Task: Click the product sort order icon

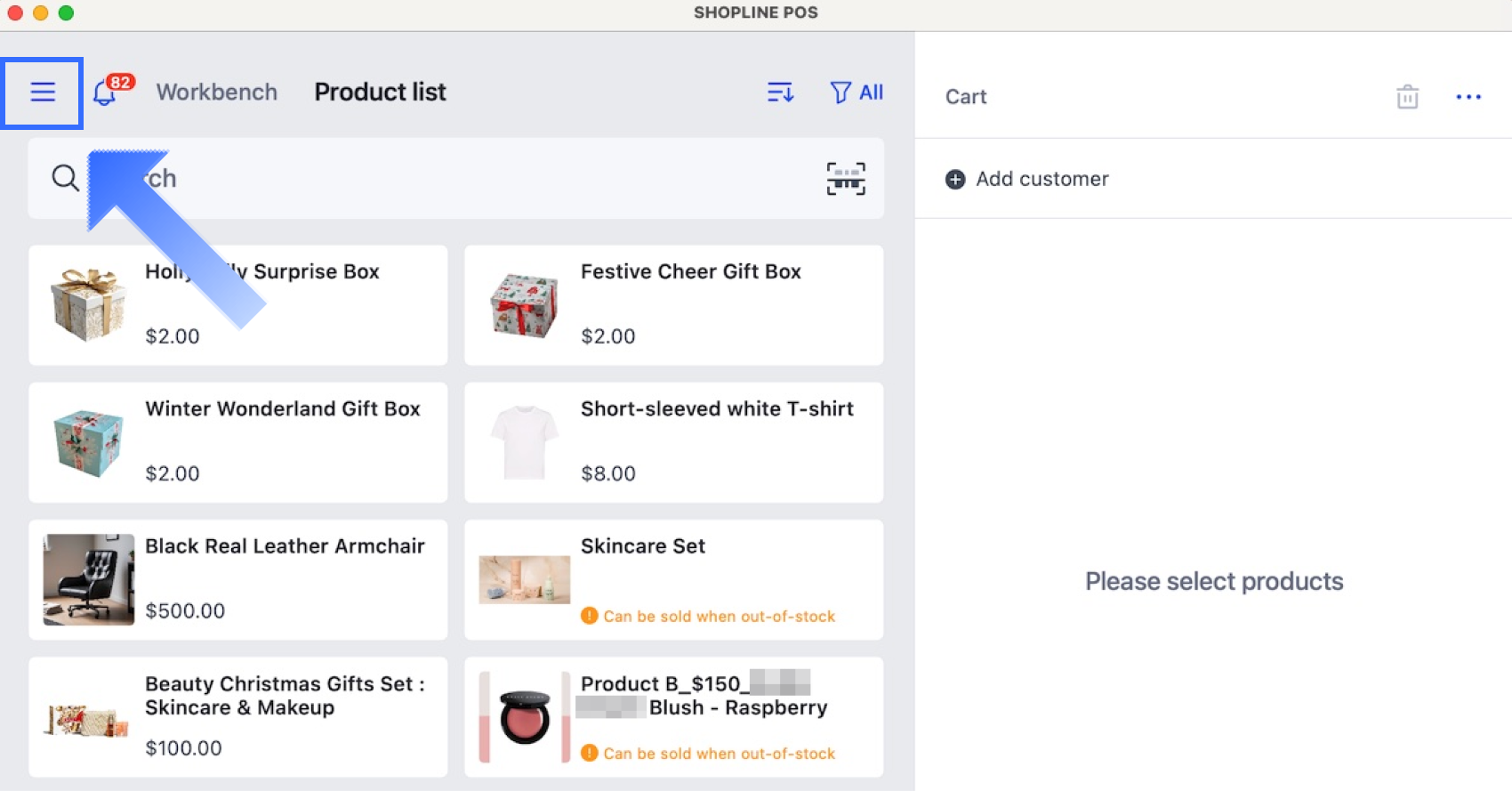Action: pos(780,93)
